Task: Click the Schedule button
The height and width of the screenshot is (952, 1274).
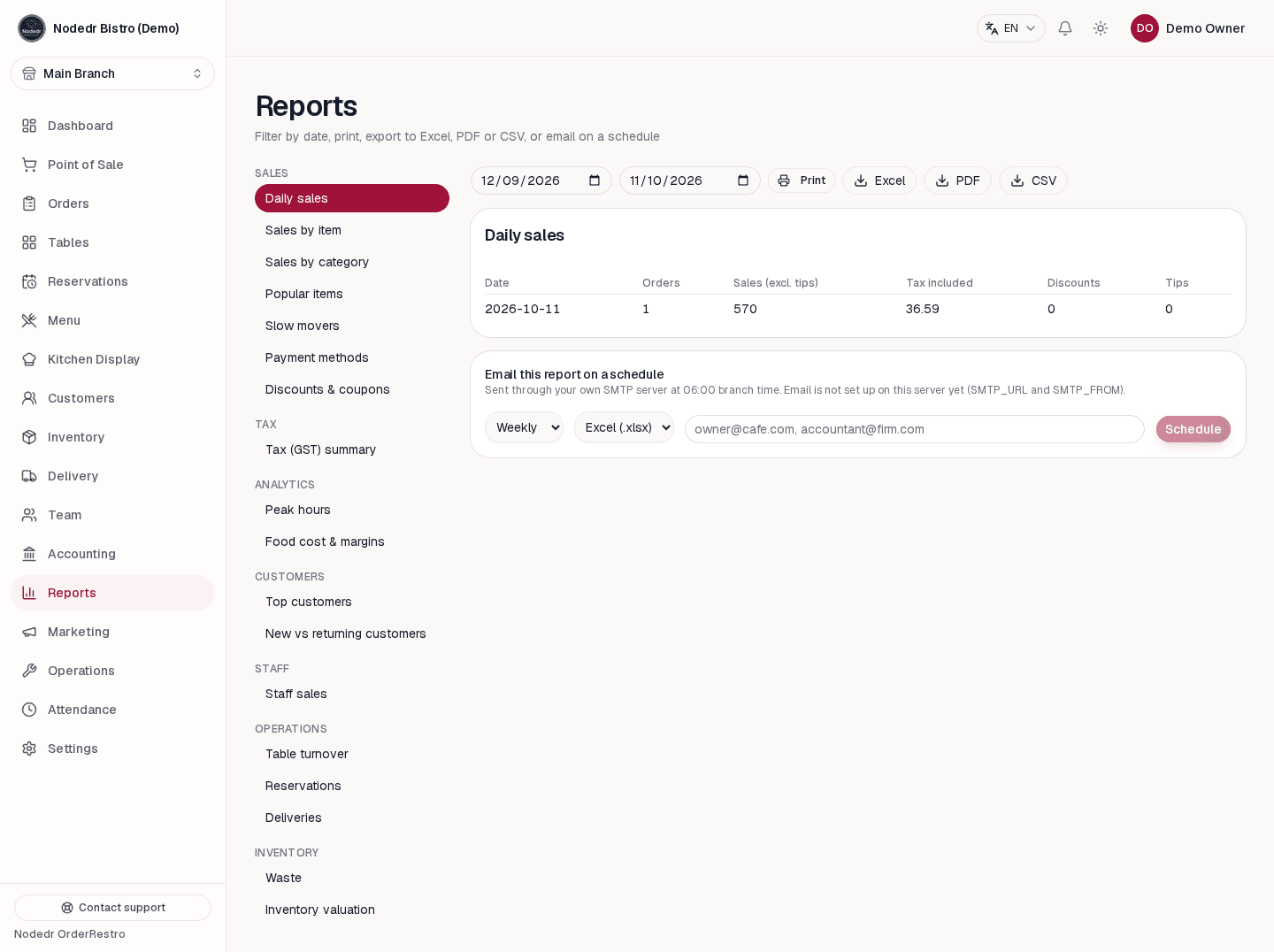Action: (1193, 429)
